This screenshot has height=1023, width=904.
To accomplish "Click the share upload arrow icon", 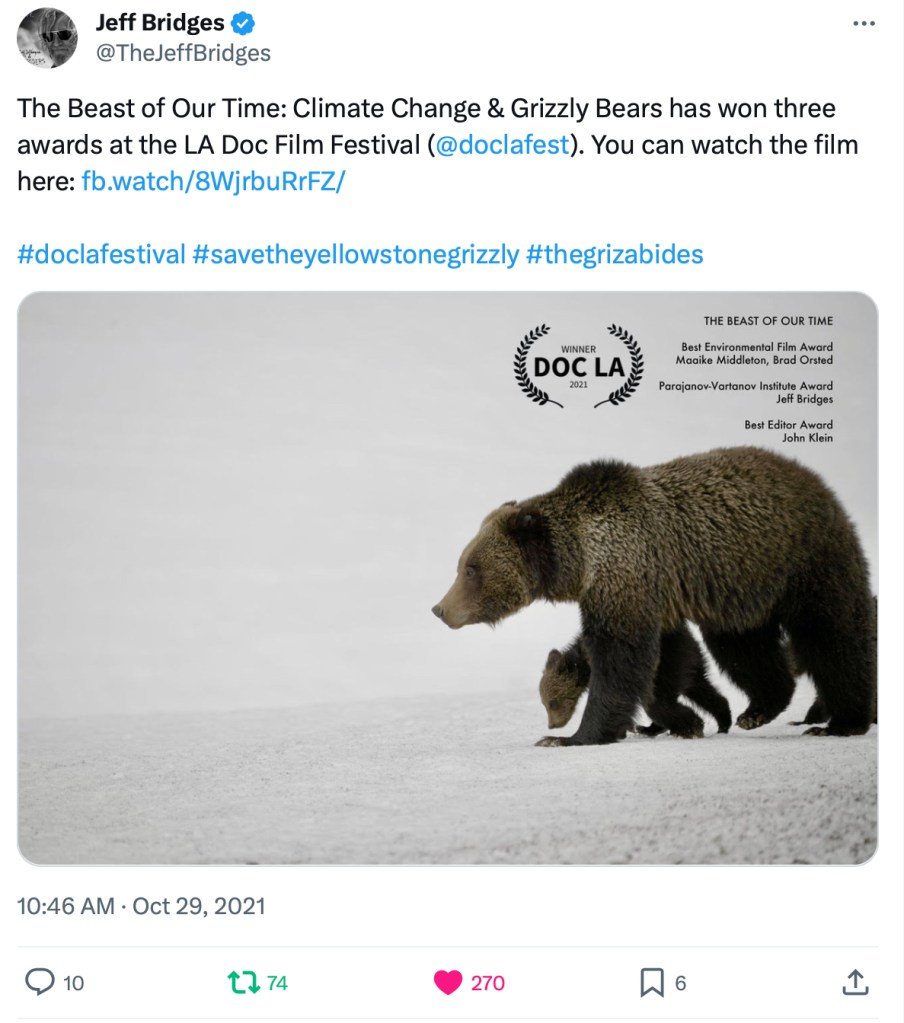I will pyautogui.click(x=855, y=983).
